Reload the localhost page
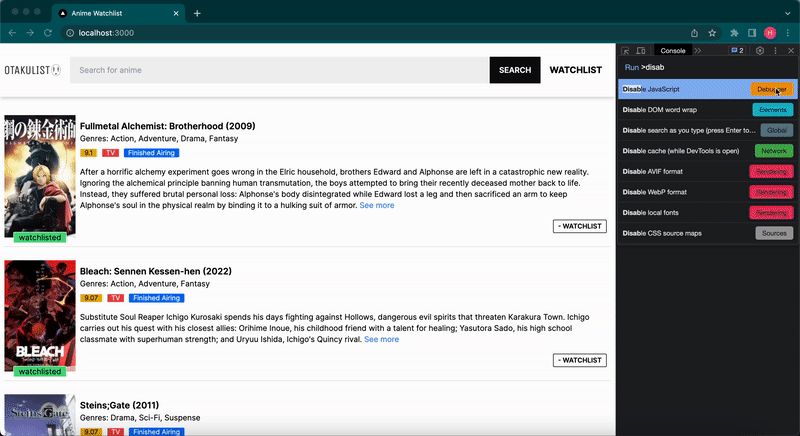Viewport: 800px width, 436px height. pos(48,33)
